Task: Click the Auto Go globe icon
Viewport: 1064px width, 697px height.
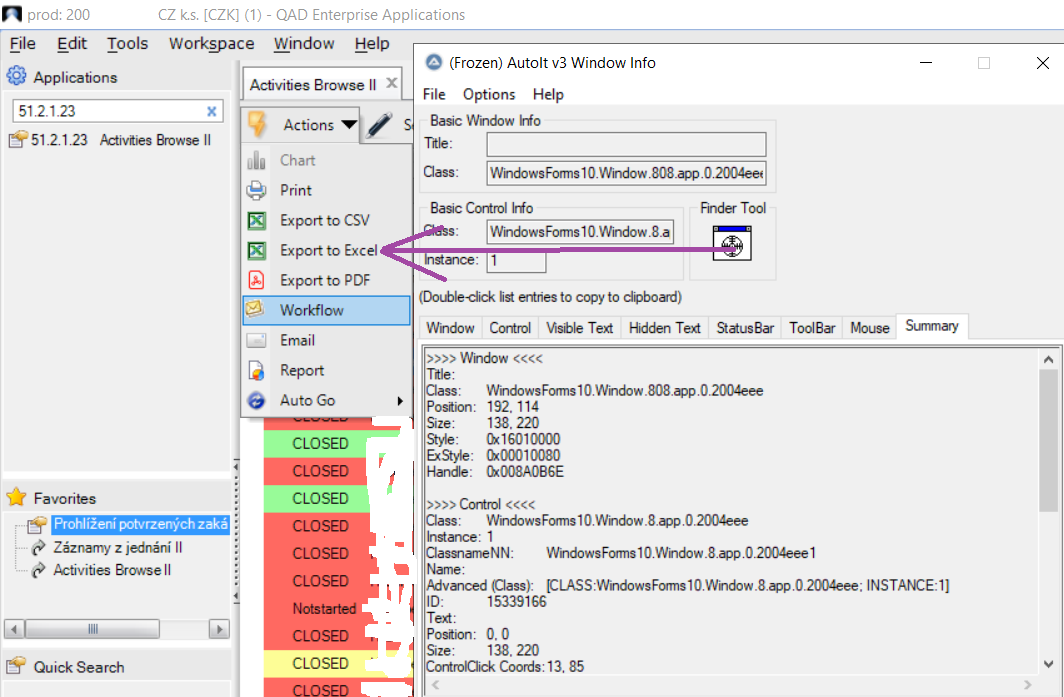Action: click(256, 400)
